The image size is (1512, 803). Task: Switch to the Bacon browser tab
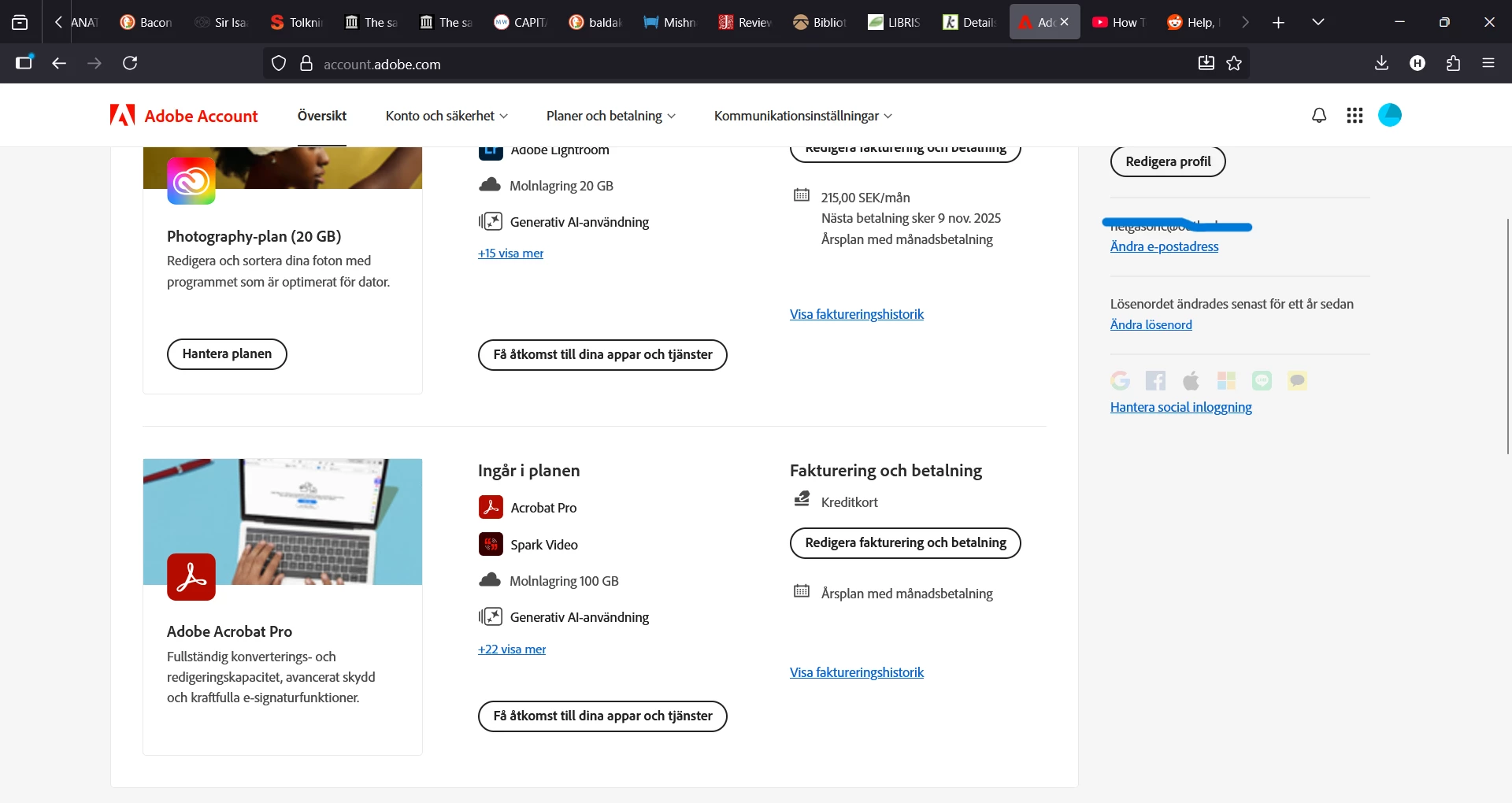pyautogui.click(x=146, y=22)
